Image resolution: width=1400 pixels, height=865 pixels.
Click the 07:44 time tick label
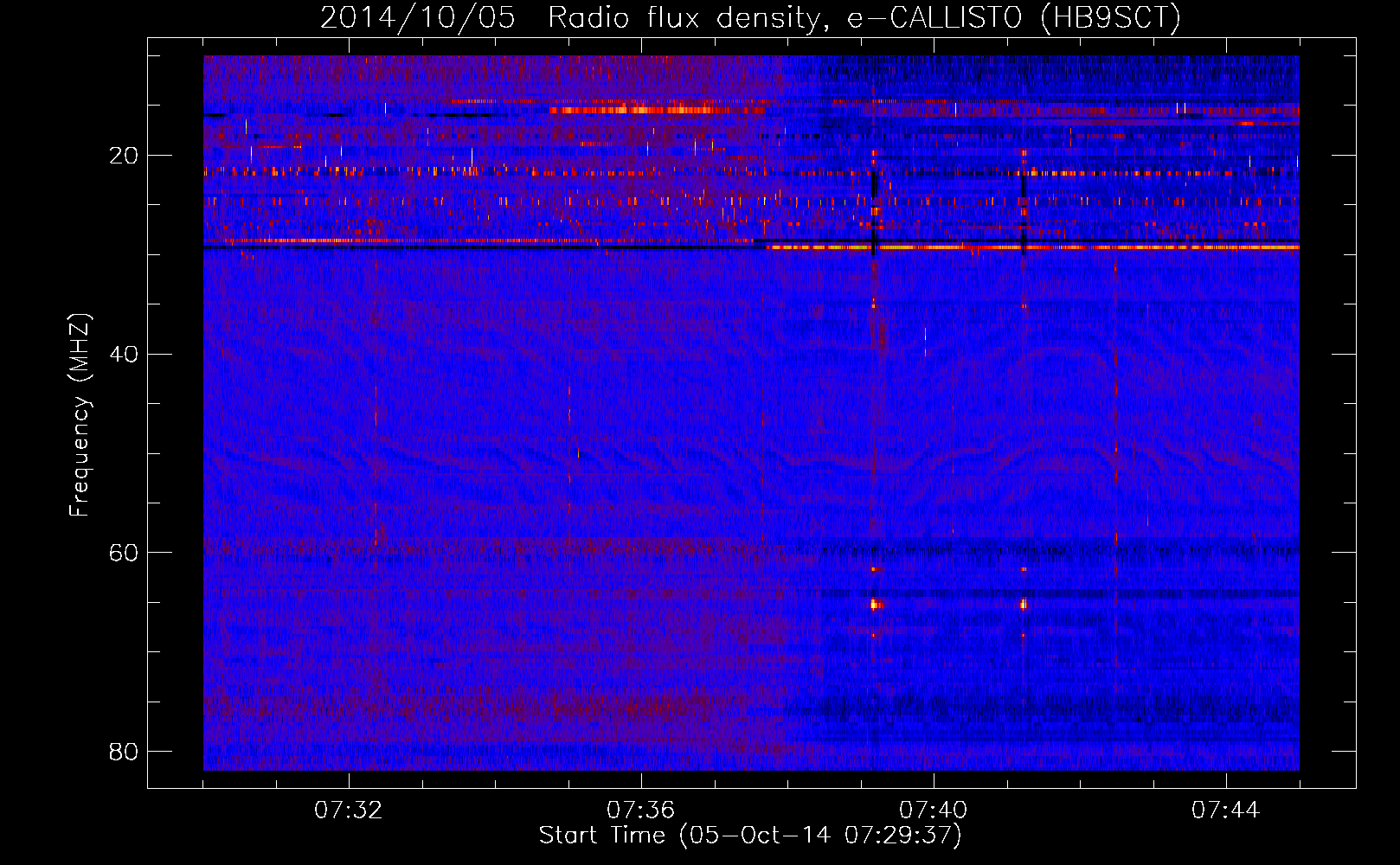click(x=1226, y=811)
